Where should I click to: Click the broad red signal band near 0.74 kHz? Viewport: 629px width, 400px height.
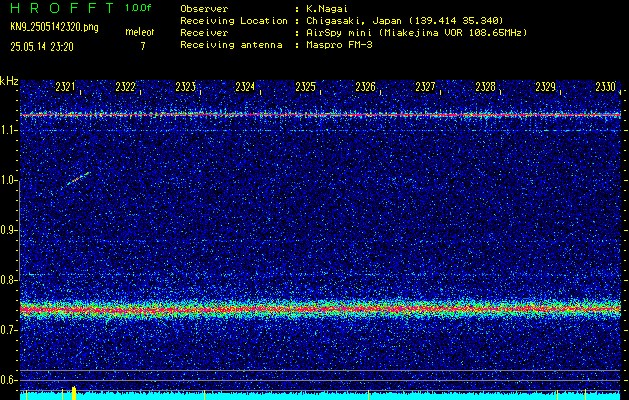click(320, 309)
